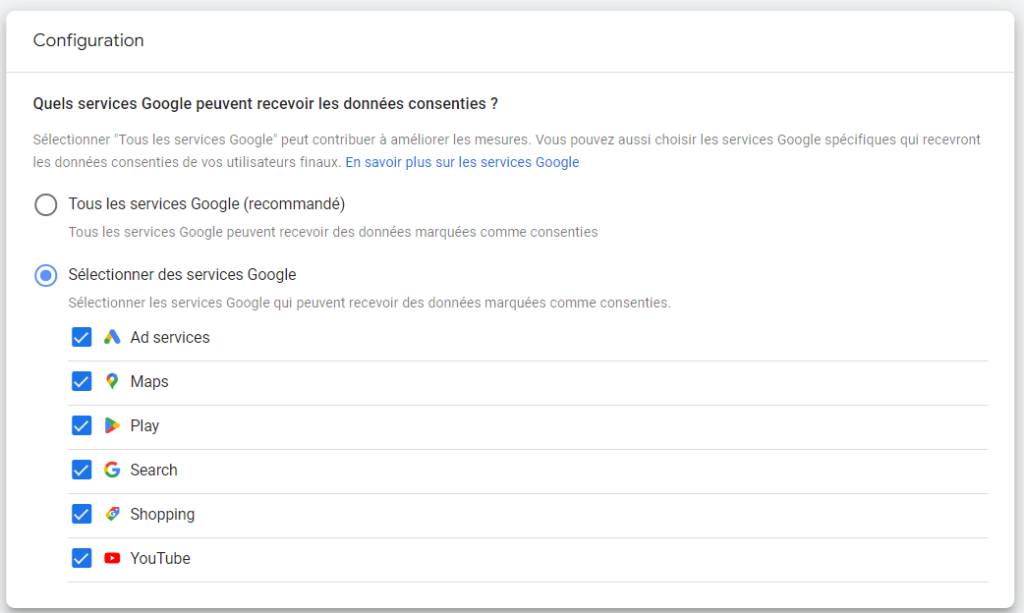Click the Google Search G icon

pyautogui.click(x=112, y=470)
